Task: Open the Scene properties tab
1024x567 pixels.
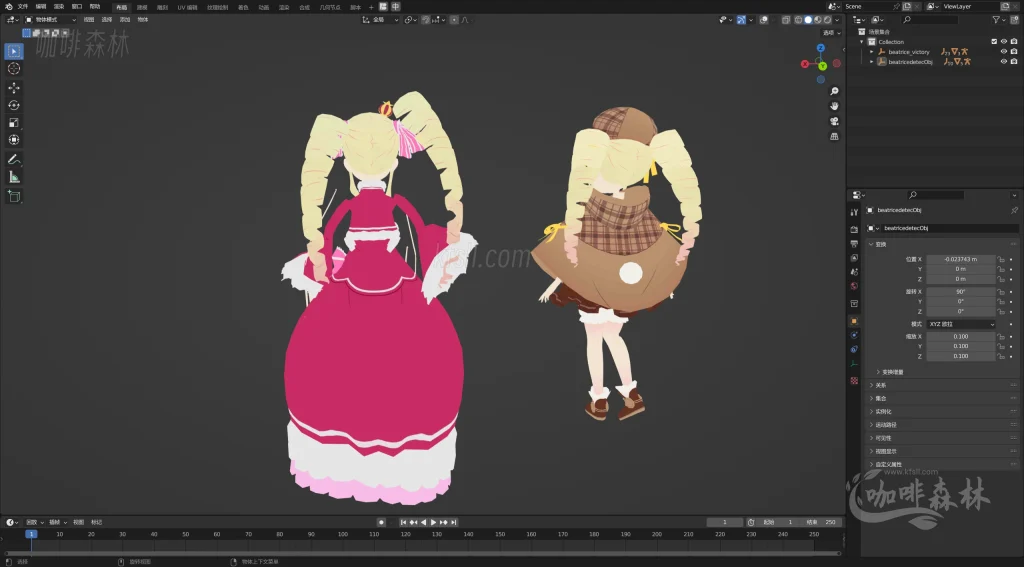Action: tap(854, 272)
